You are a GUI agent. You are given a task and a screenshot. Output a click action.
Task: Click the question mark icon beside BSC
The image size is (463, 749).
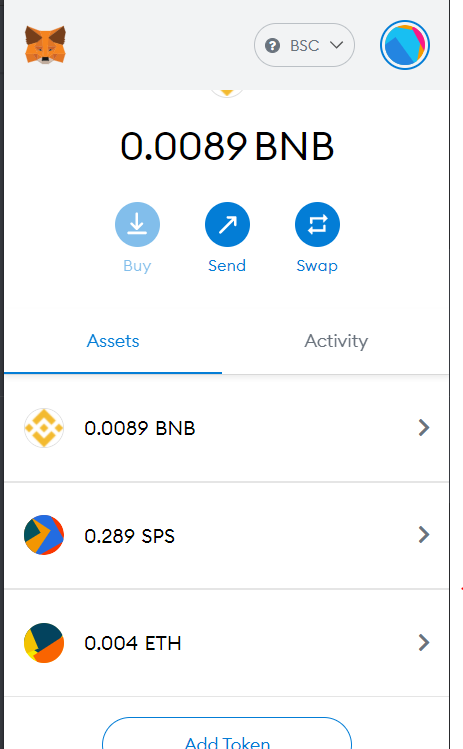click(x=272, y=45)
